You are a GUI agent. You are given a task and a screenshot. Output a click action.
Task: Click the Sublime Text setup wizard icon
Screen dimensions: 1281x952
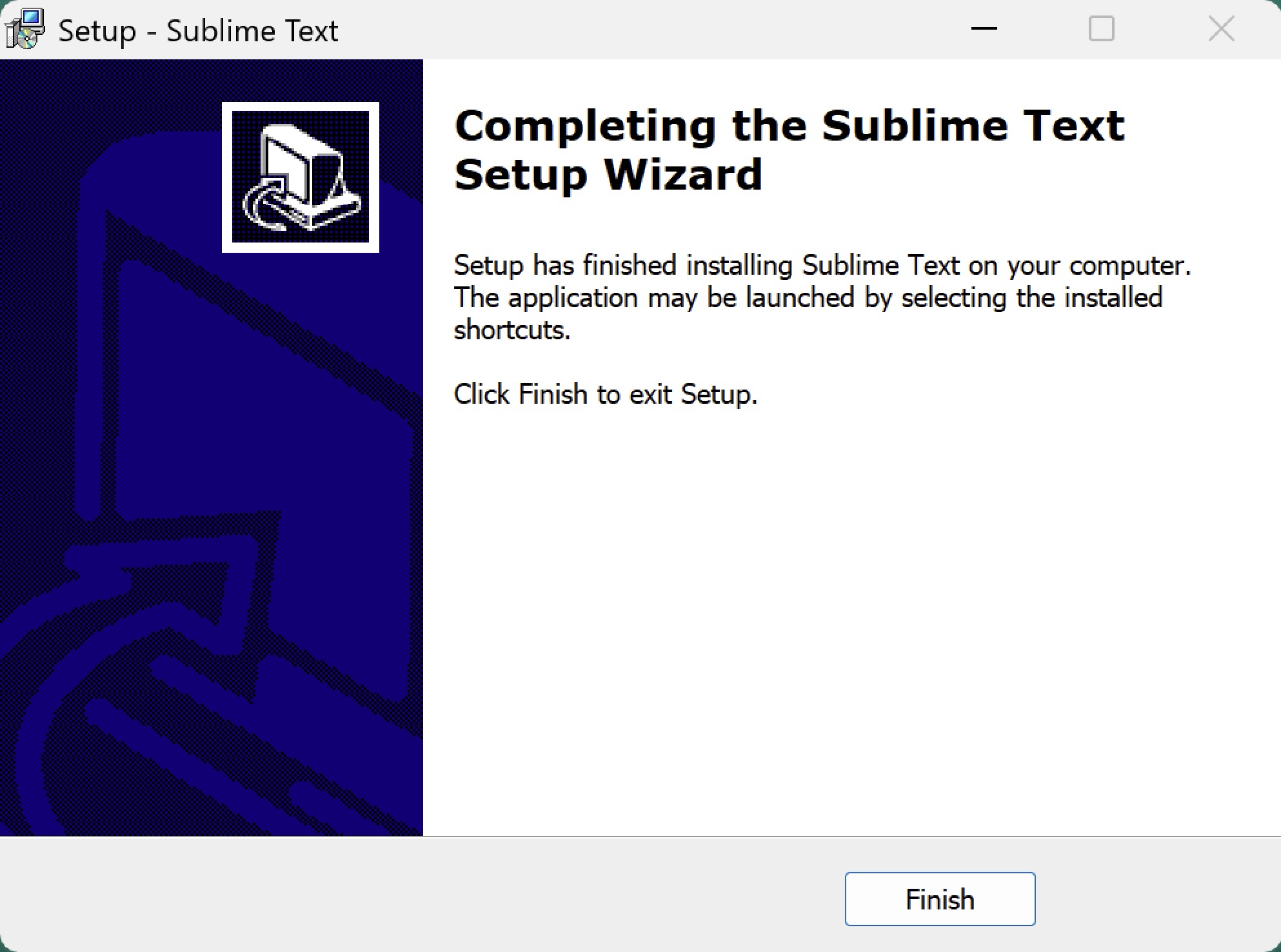click(299, 175)
